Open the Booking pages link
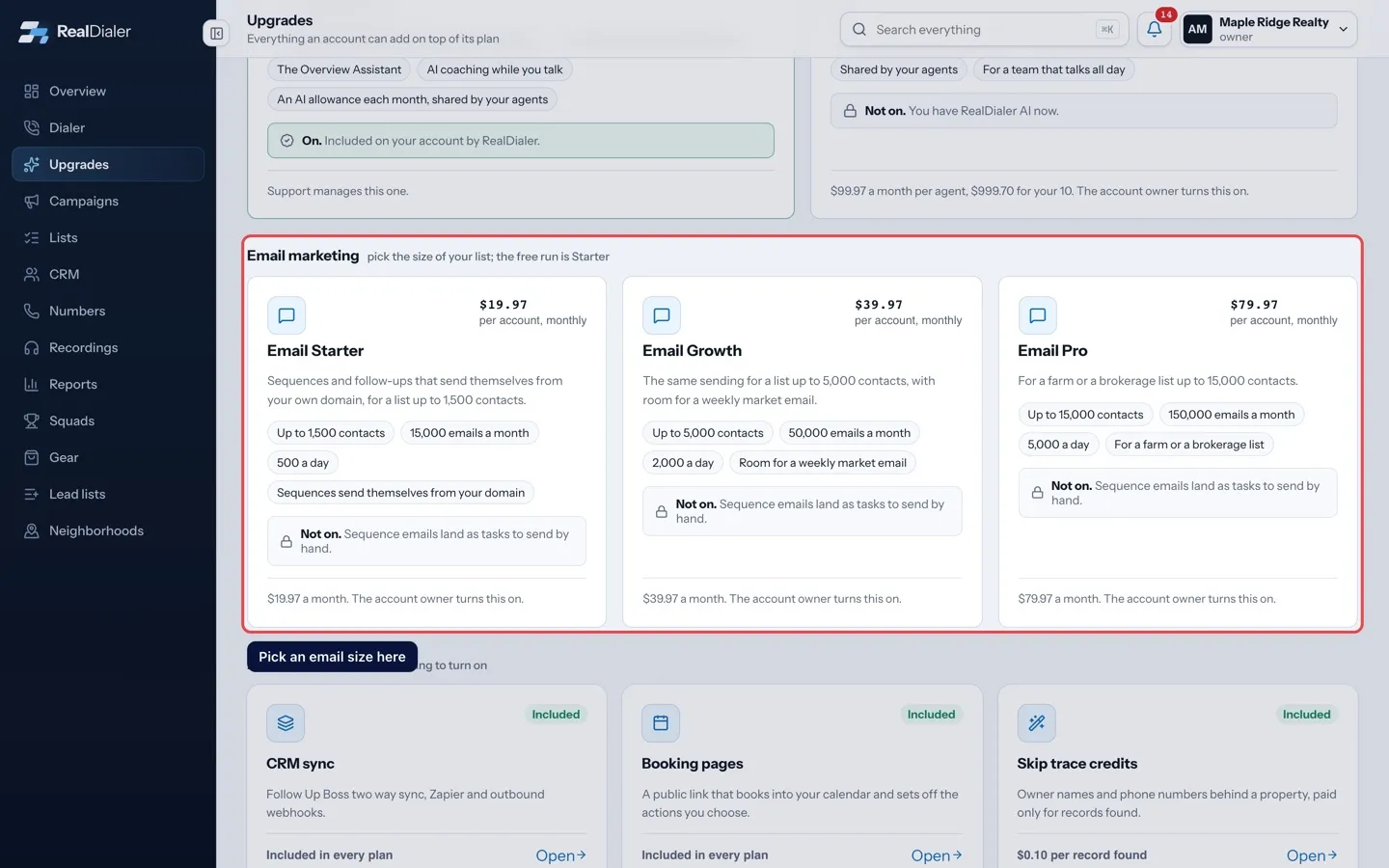This screenshot has width=1389, height=868. [x=936, y=855]
